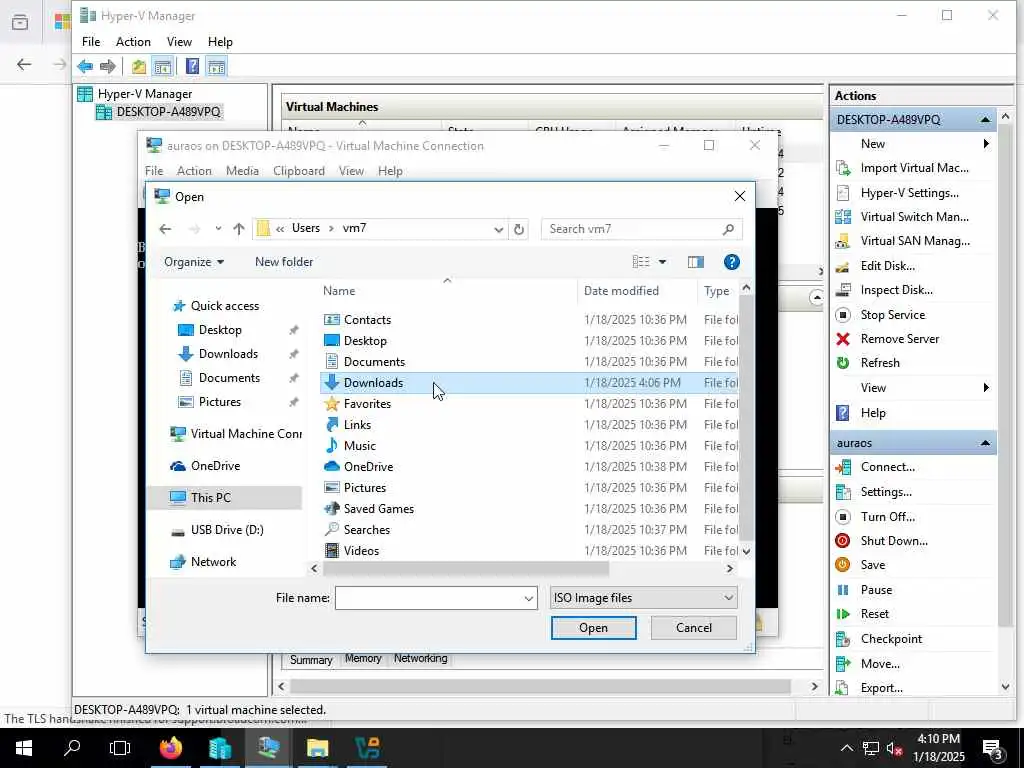Click the vertical scrollbar of the file list

point(746,418)
